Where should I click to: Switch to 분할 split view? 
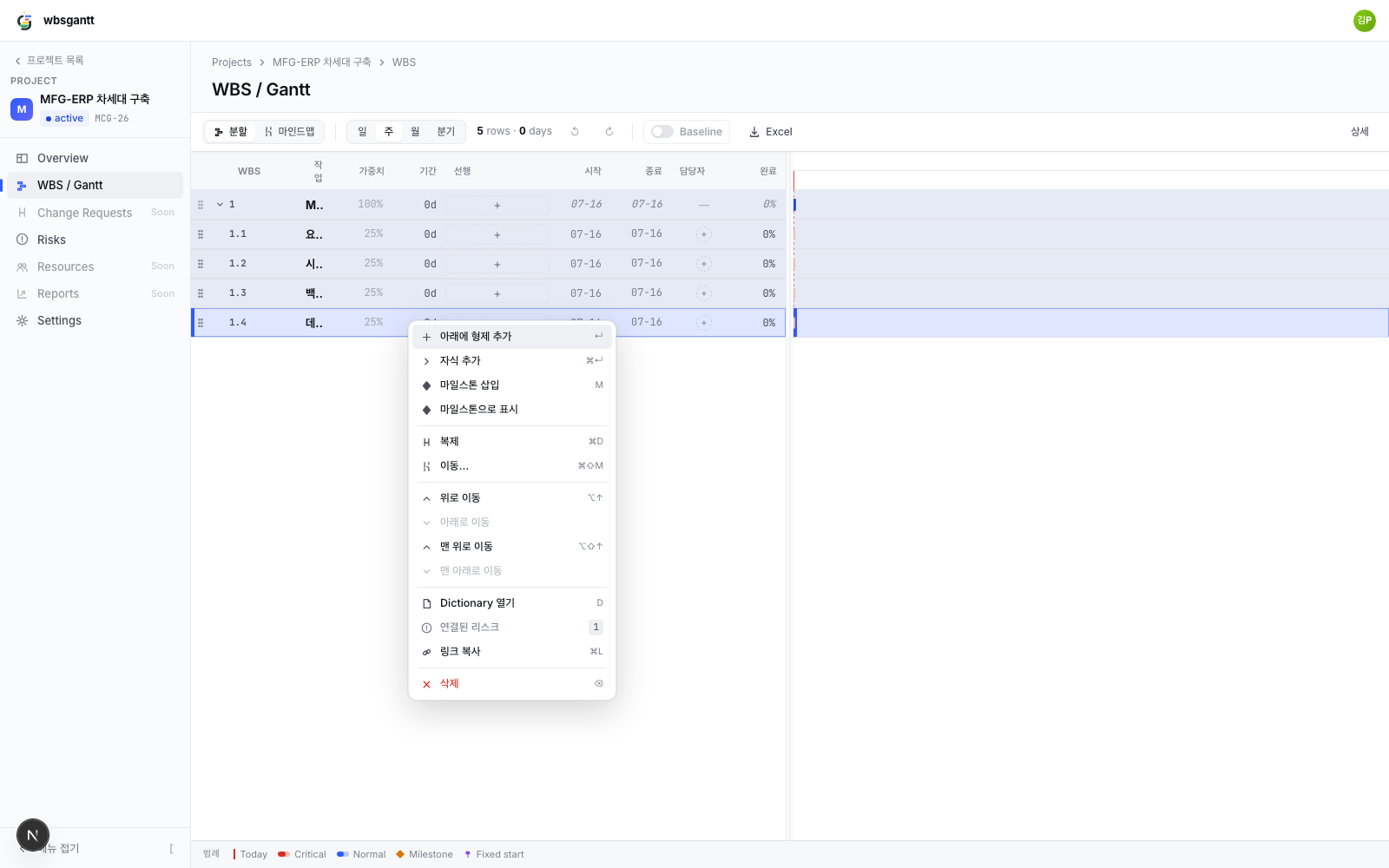click(x=230, y=132)
